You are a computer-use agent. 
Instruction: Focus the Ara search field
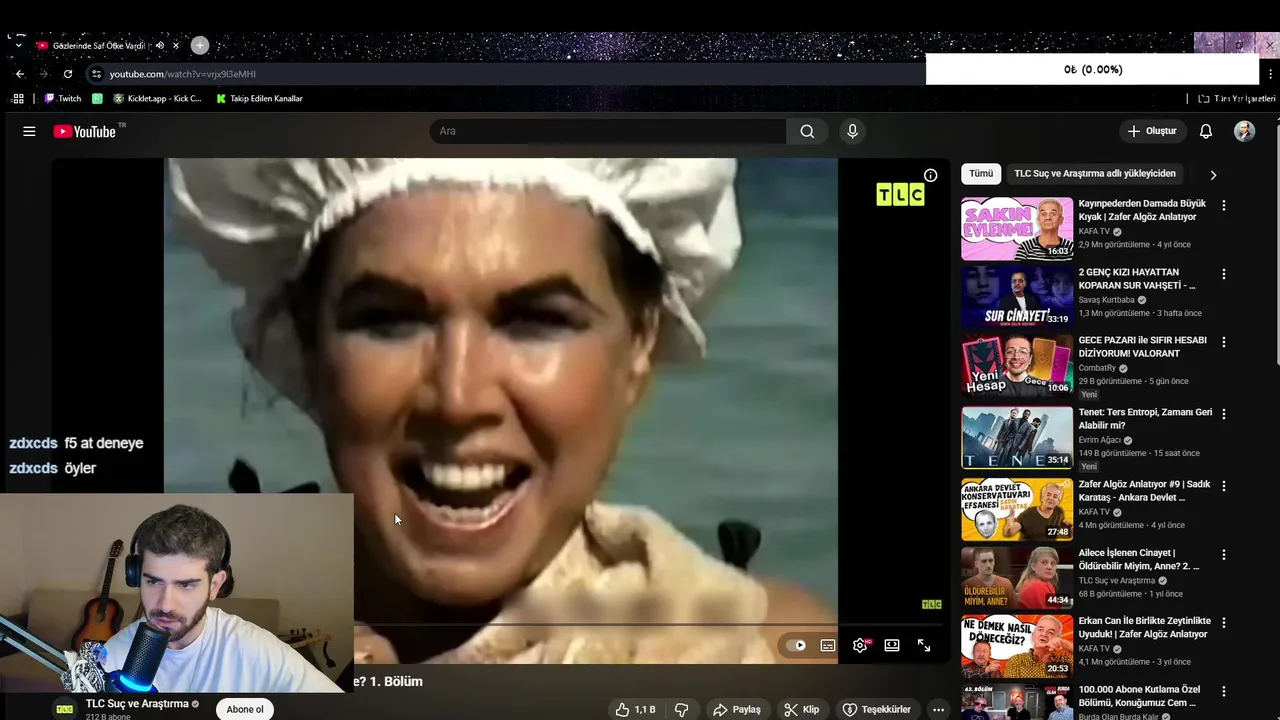608,131
